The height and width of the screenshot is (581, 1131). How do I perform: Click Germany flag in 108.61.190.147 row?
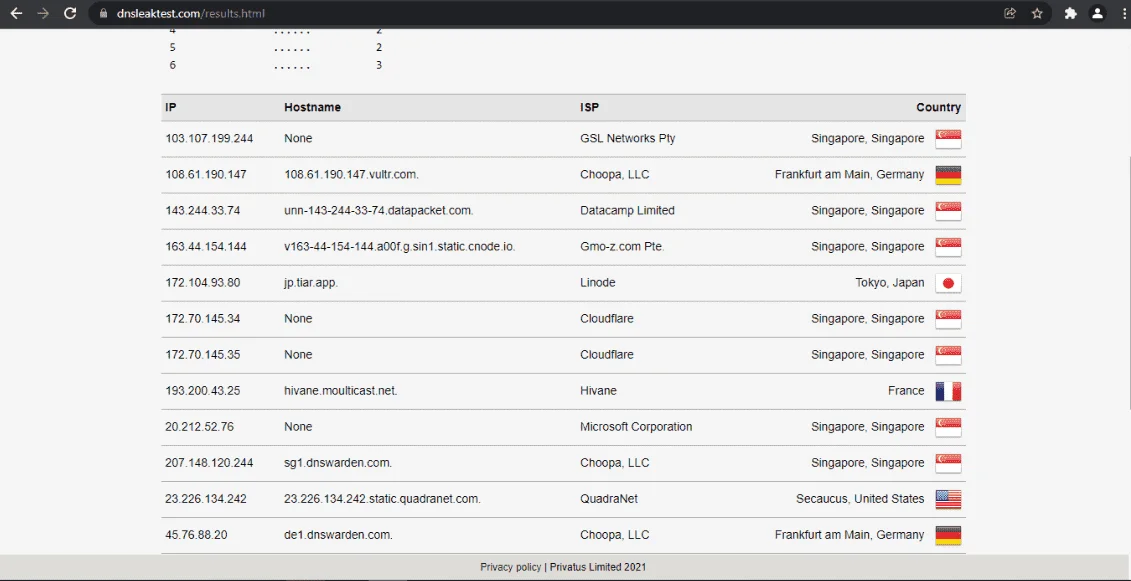[949, 175]
